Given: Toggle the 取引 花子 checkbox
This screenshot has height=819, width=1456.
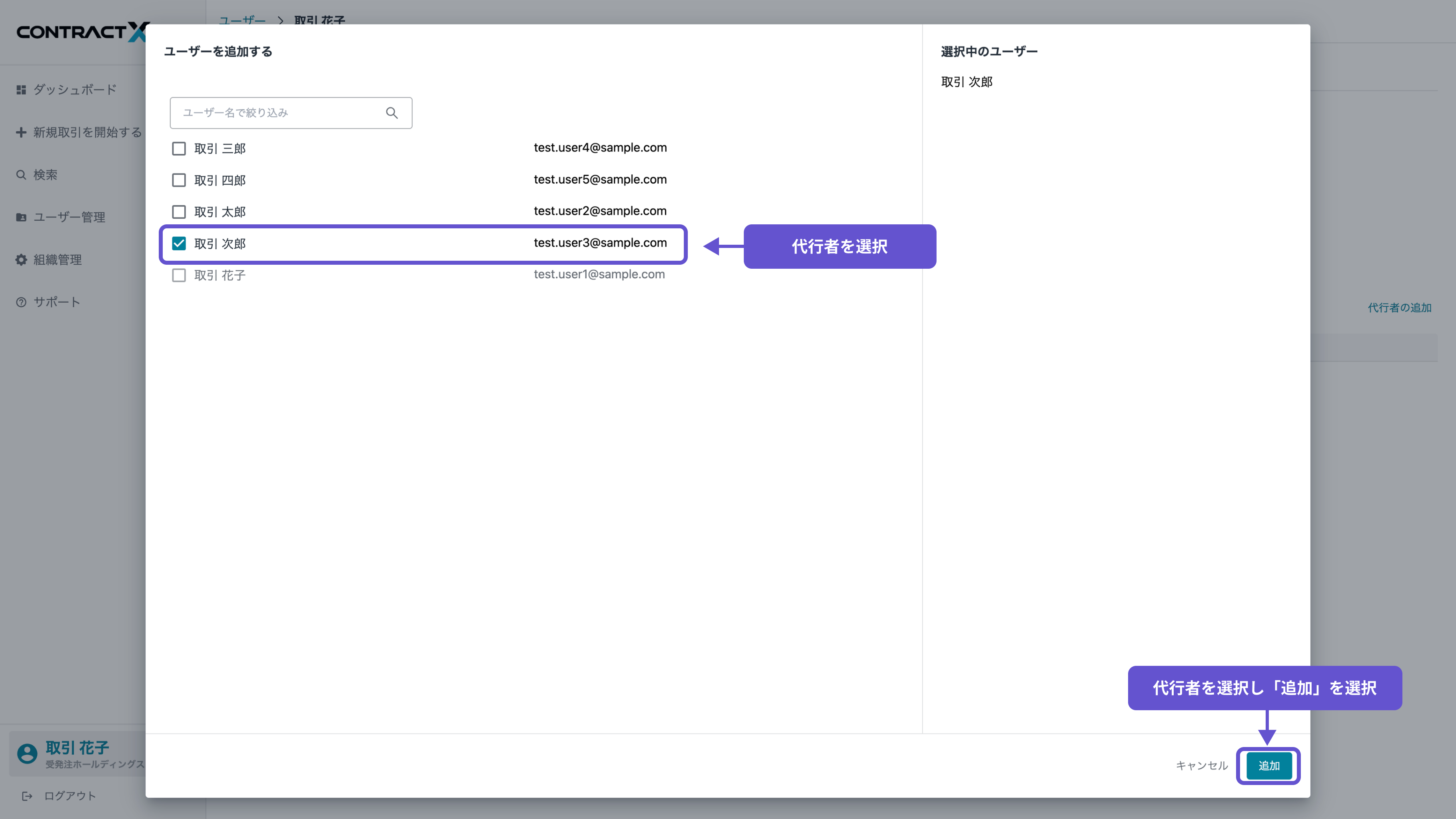Looking at the screenshot, I should click(x=179, y=275).
